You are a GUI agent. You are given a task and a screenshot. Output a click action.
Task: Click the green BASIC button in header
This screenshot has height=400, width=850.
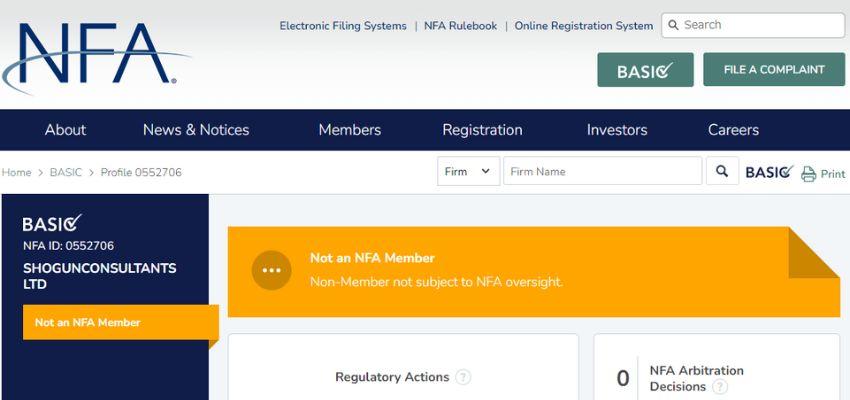pyautogui.click(x=645, y=69)
